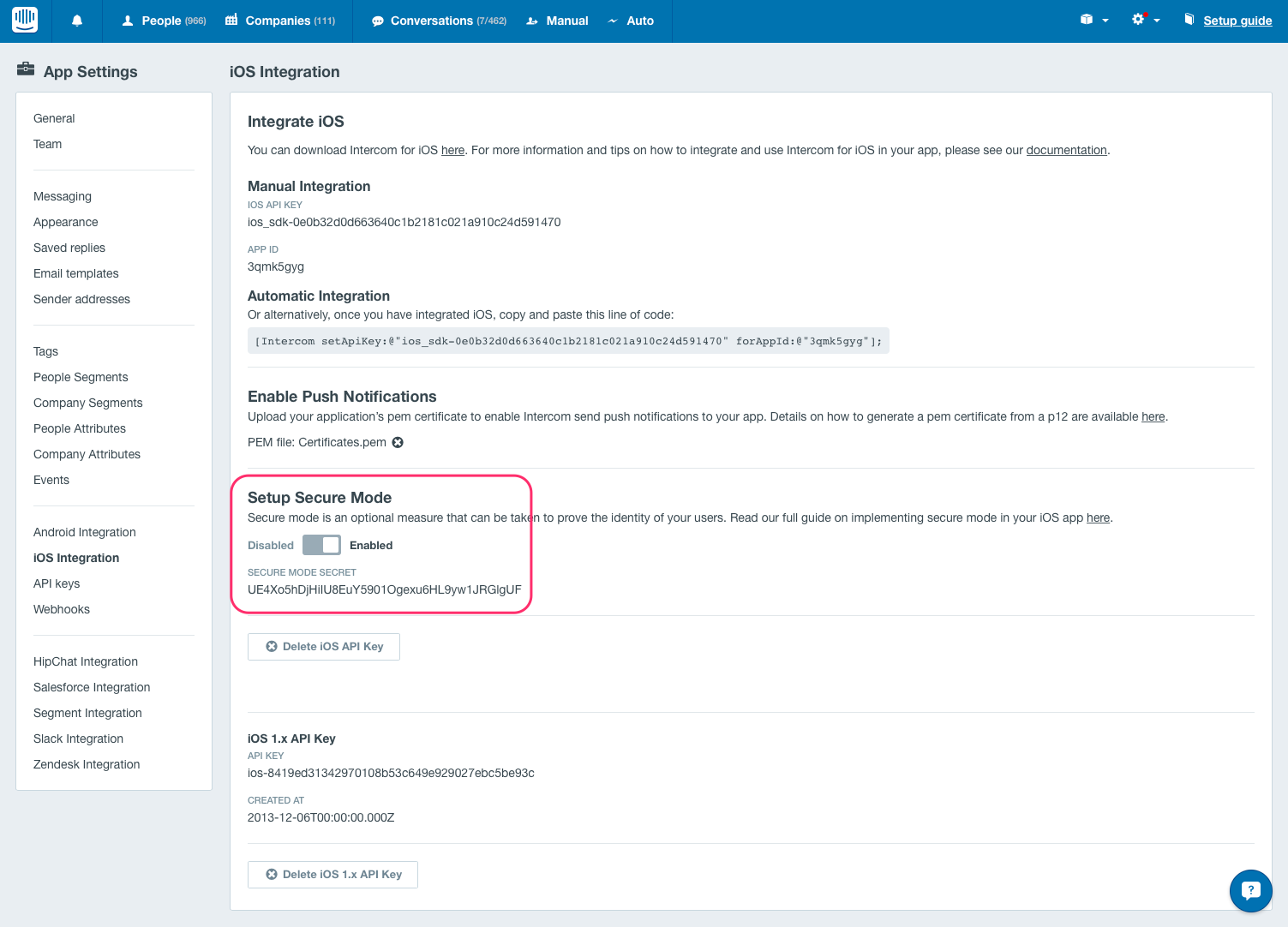Open Appearance settings
Viewport: 1288px width, 927px height.
click(x=66, y=222)
